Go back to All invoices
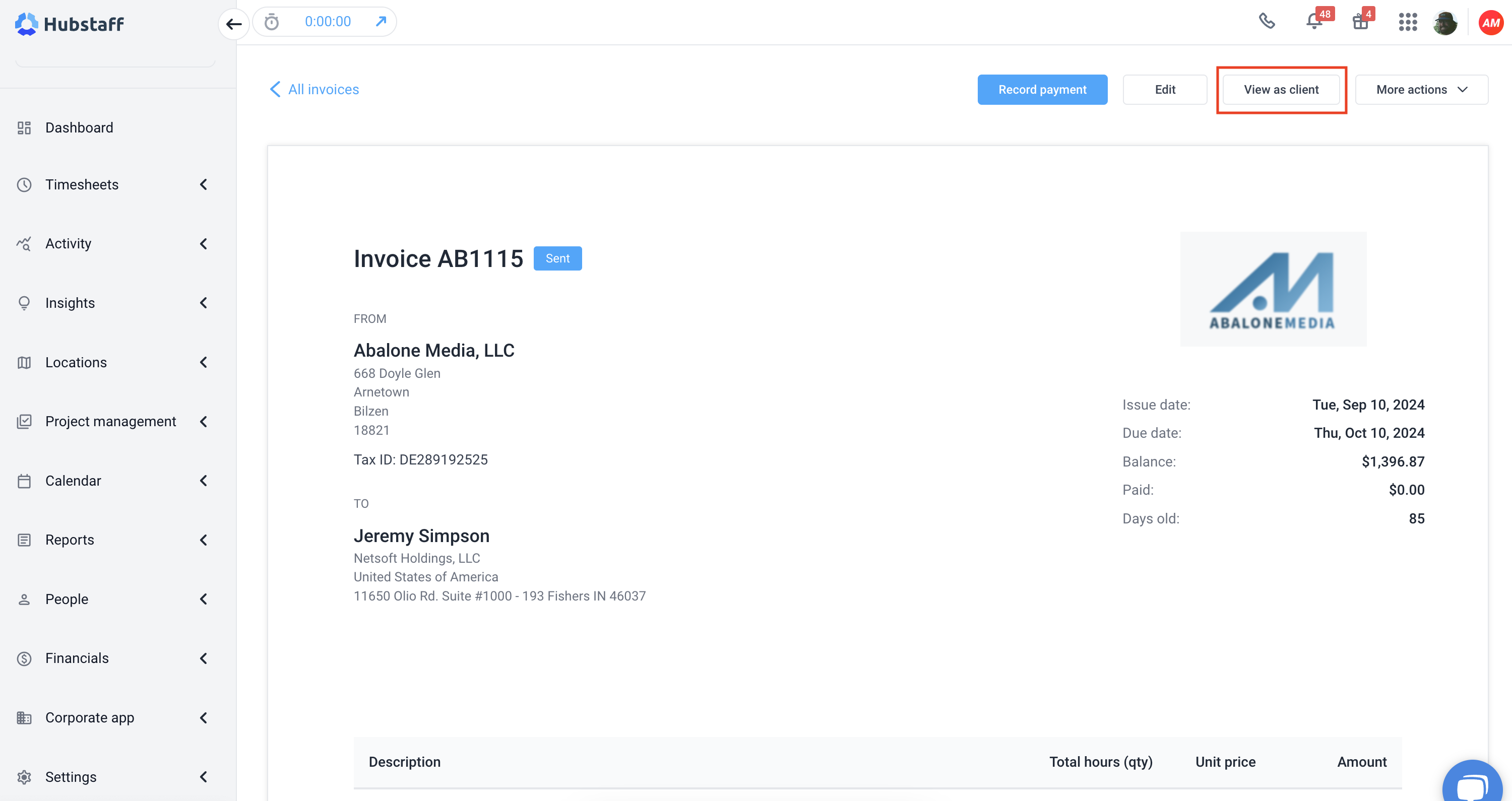This screenshot has height=801, width=1512. coord(314,89)
